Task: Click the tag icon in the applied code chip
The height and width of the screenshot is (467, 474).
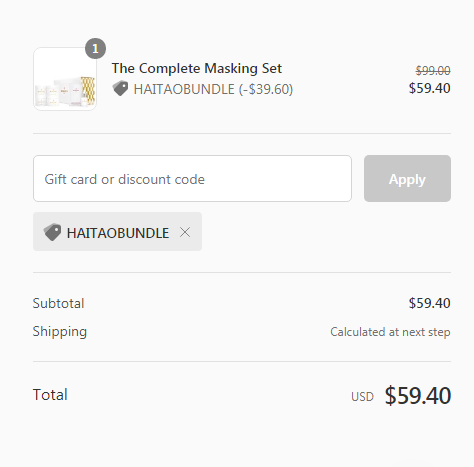Action: coord(52,232)
